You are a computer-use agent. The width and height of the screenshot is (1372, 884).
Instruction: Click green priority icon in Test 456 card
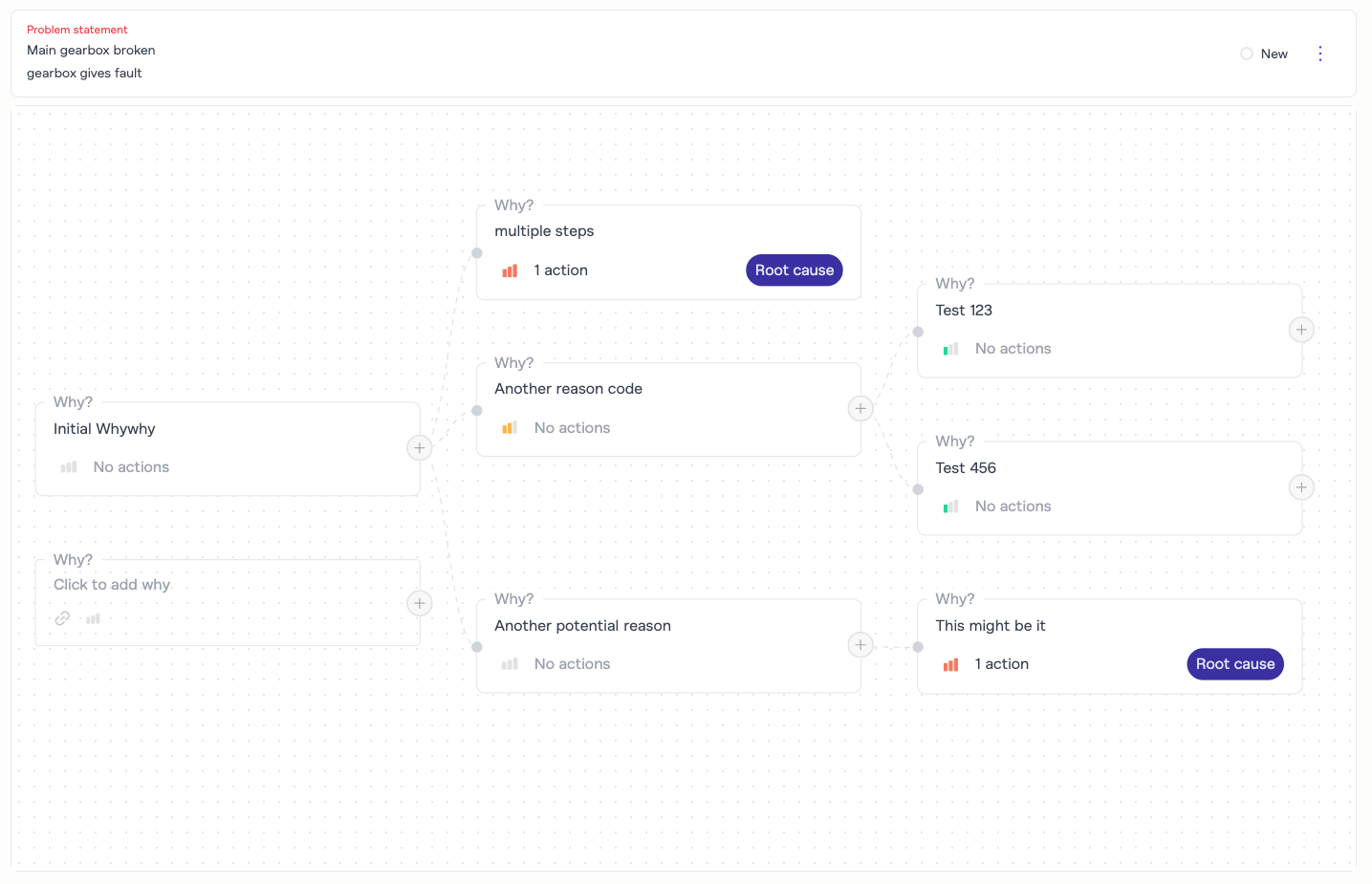[x=950, y=507]
